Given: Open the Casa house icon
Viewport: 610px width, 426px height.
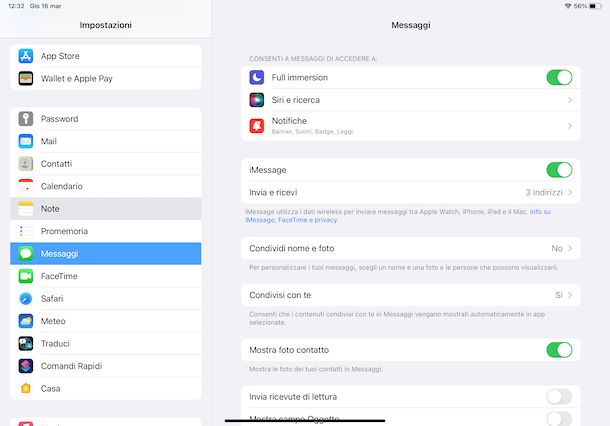Looking at the screenshot, I should pyautogui.click(x=26, y=389).
